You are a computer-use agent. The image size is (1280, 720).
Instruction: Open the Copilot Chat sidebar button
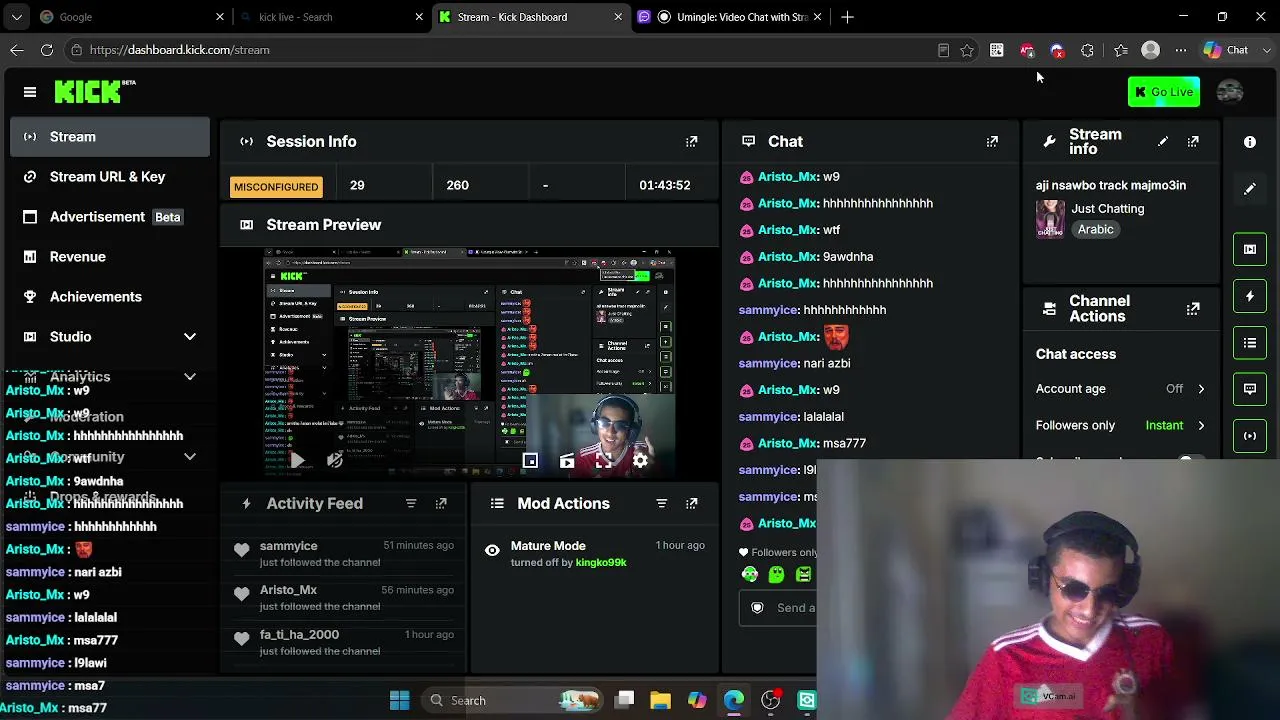(1226, 50)
